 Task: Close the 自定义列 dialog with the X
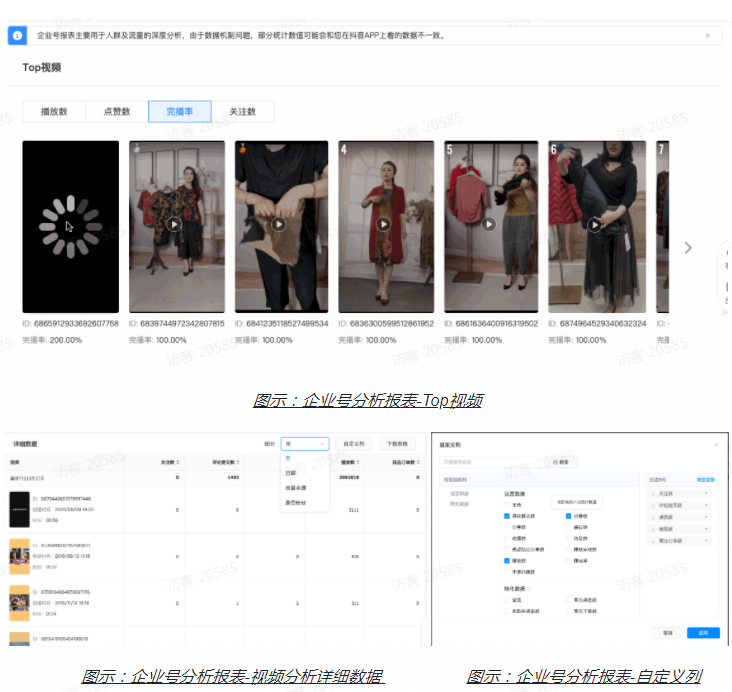(x=716, y=445)
